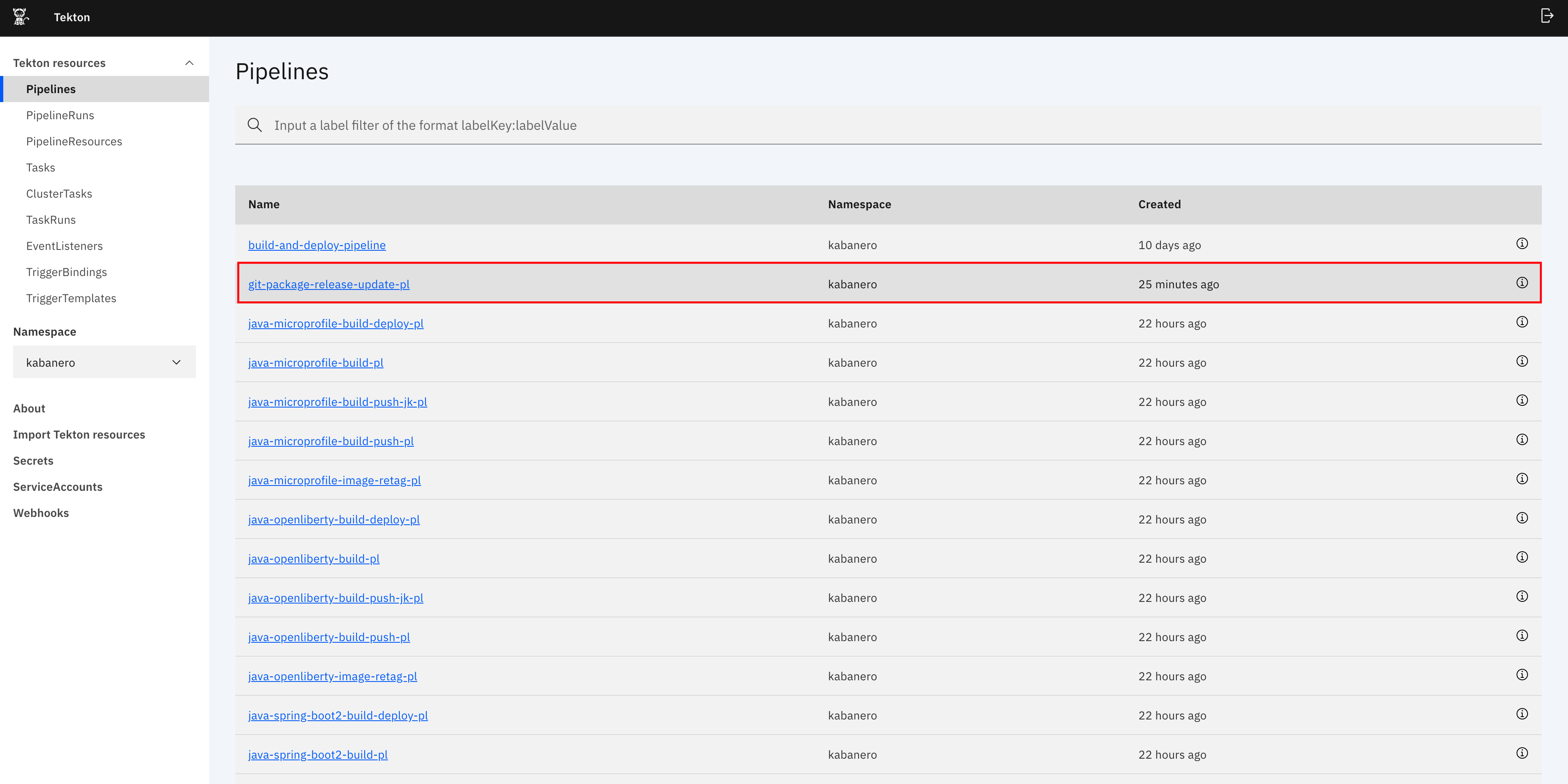Select TriggerTemplates in sidebar
Image resolution: width=1568 pixels, height=784 pixels.
[71, 298]
